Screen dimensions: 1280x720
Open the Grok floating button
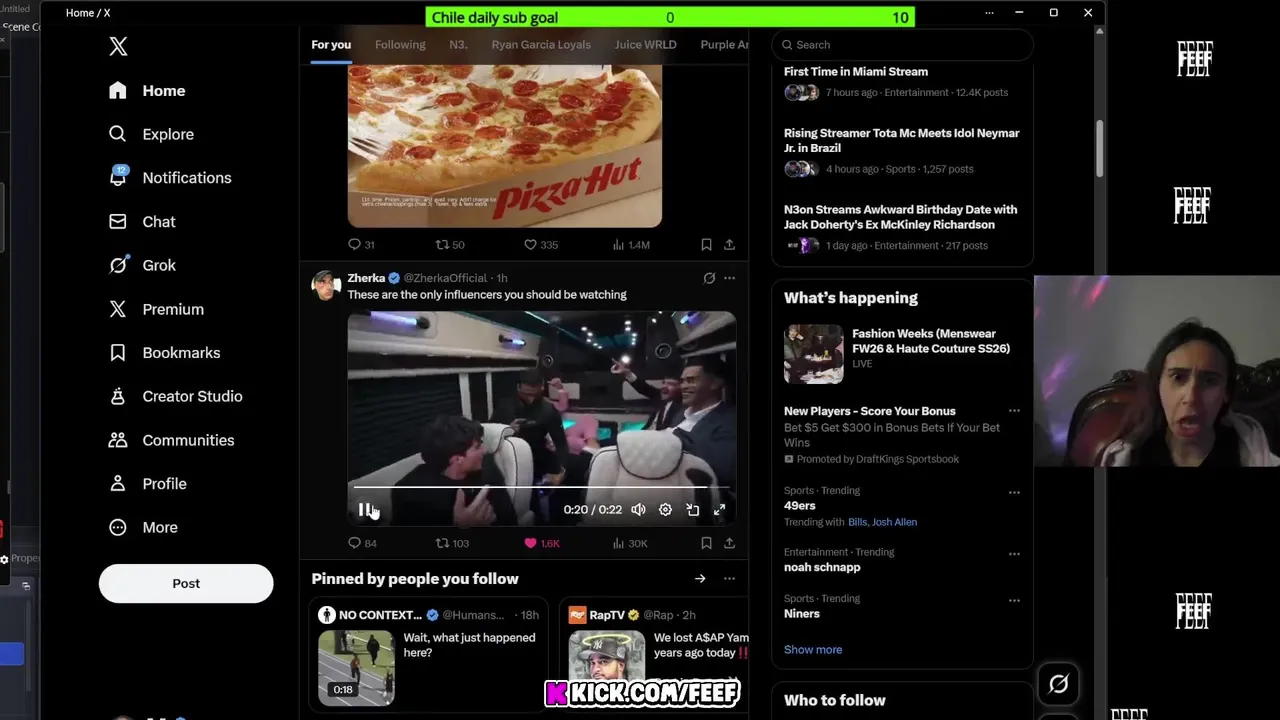click(1058, 684)
